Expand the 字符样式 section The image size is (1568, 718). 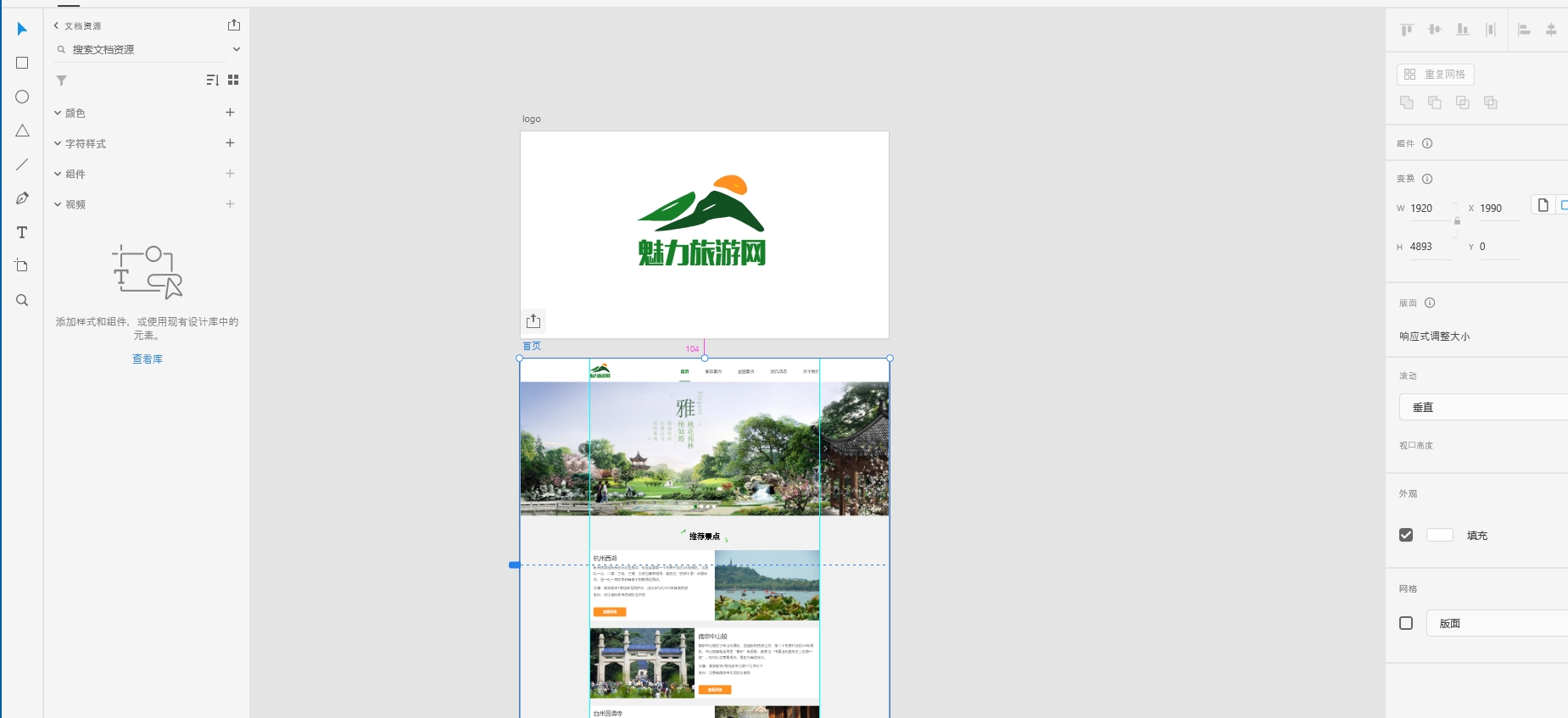pos(58,143)
